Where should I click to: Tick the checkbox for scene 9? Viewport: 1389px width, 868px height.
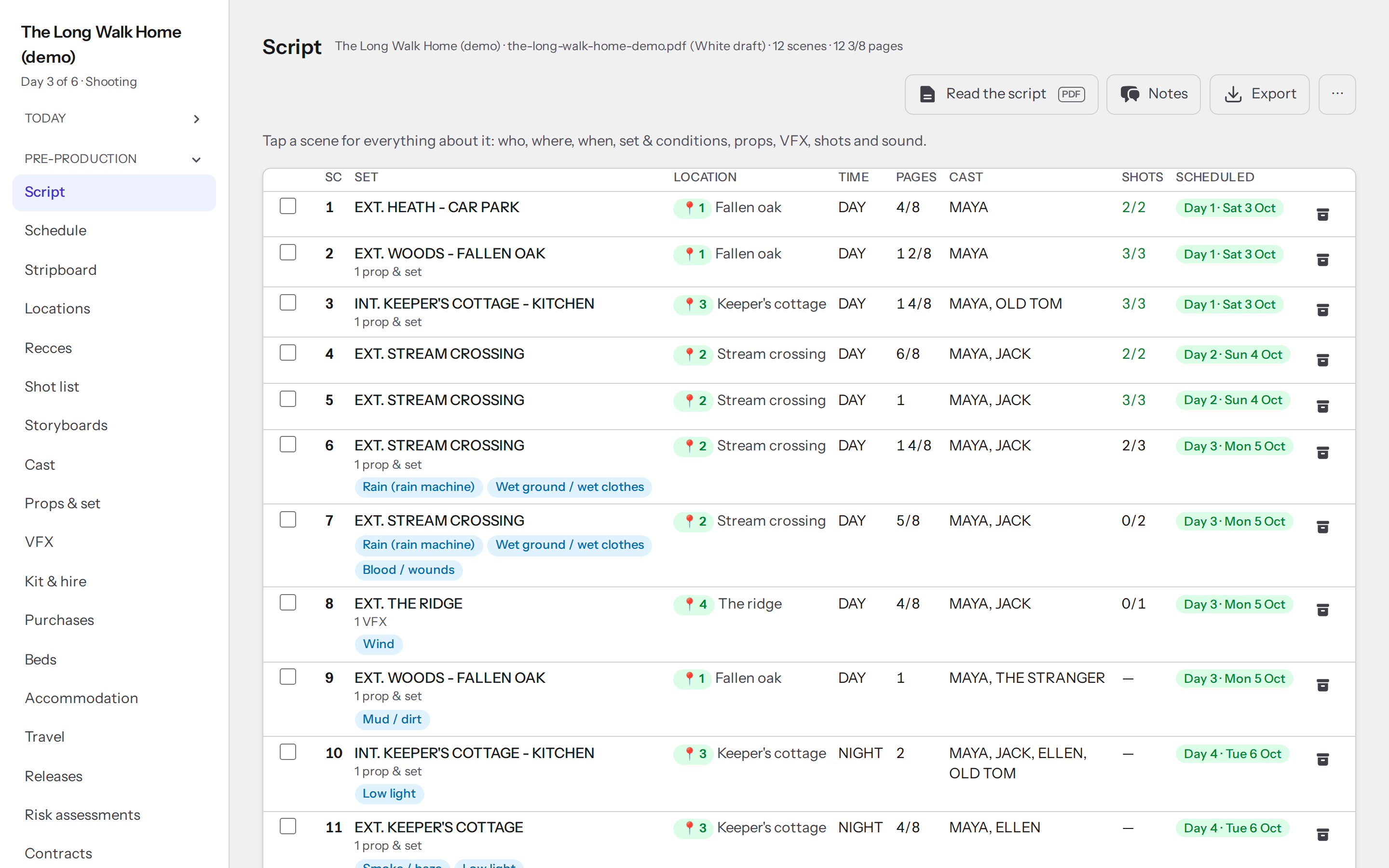point(287,677)
